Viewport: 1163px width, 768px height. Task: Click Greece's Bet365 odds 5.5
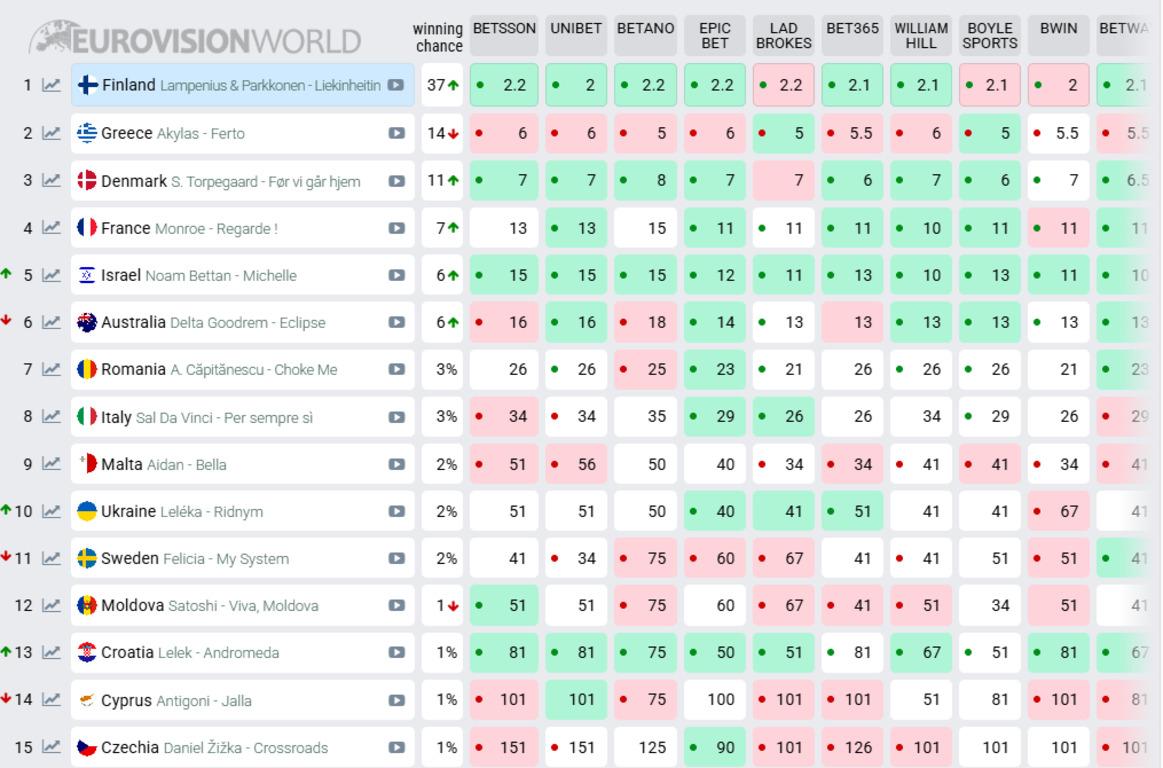coord(852,134)
